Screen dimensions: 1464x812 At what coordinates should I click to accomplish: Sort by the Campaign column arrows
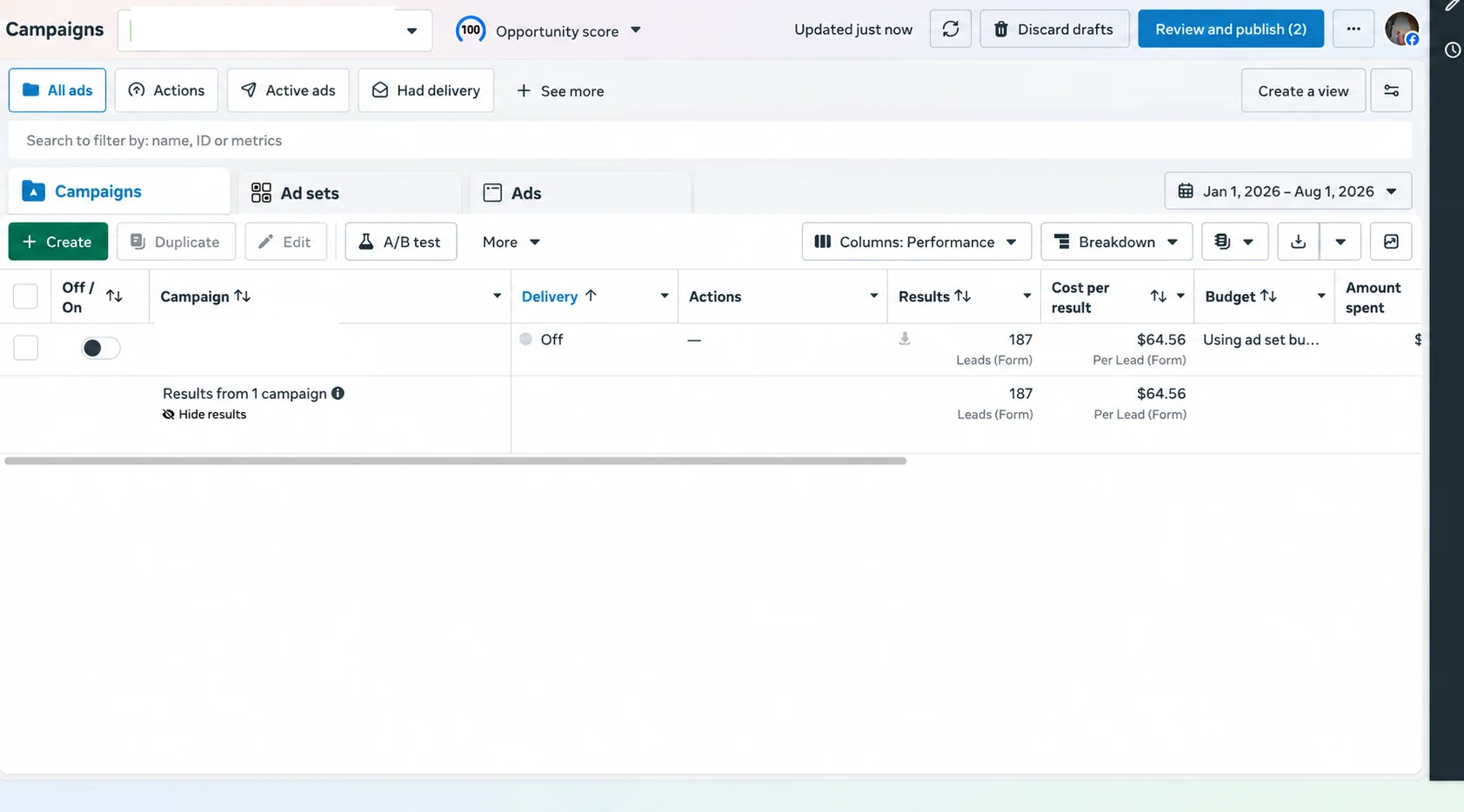pos(243,296)
